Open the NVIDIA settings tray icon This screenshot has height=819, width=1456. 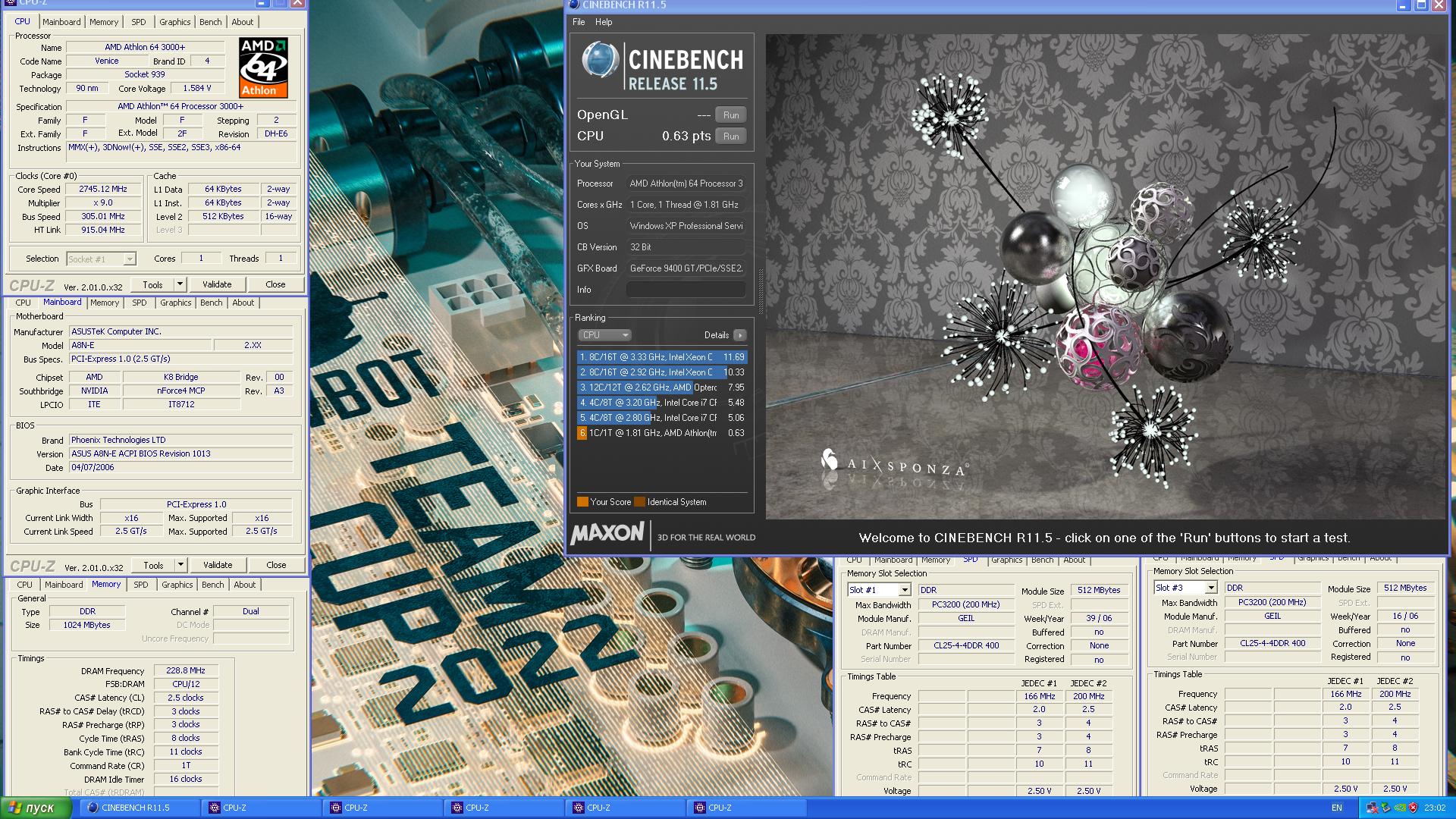pos(1400,808)
